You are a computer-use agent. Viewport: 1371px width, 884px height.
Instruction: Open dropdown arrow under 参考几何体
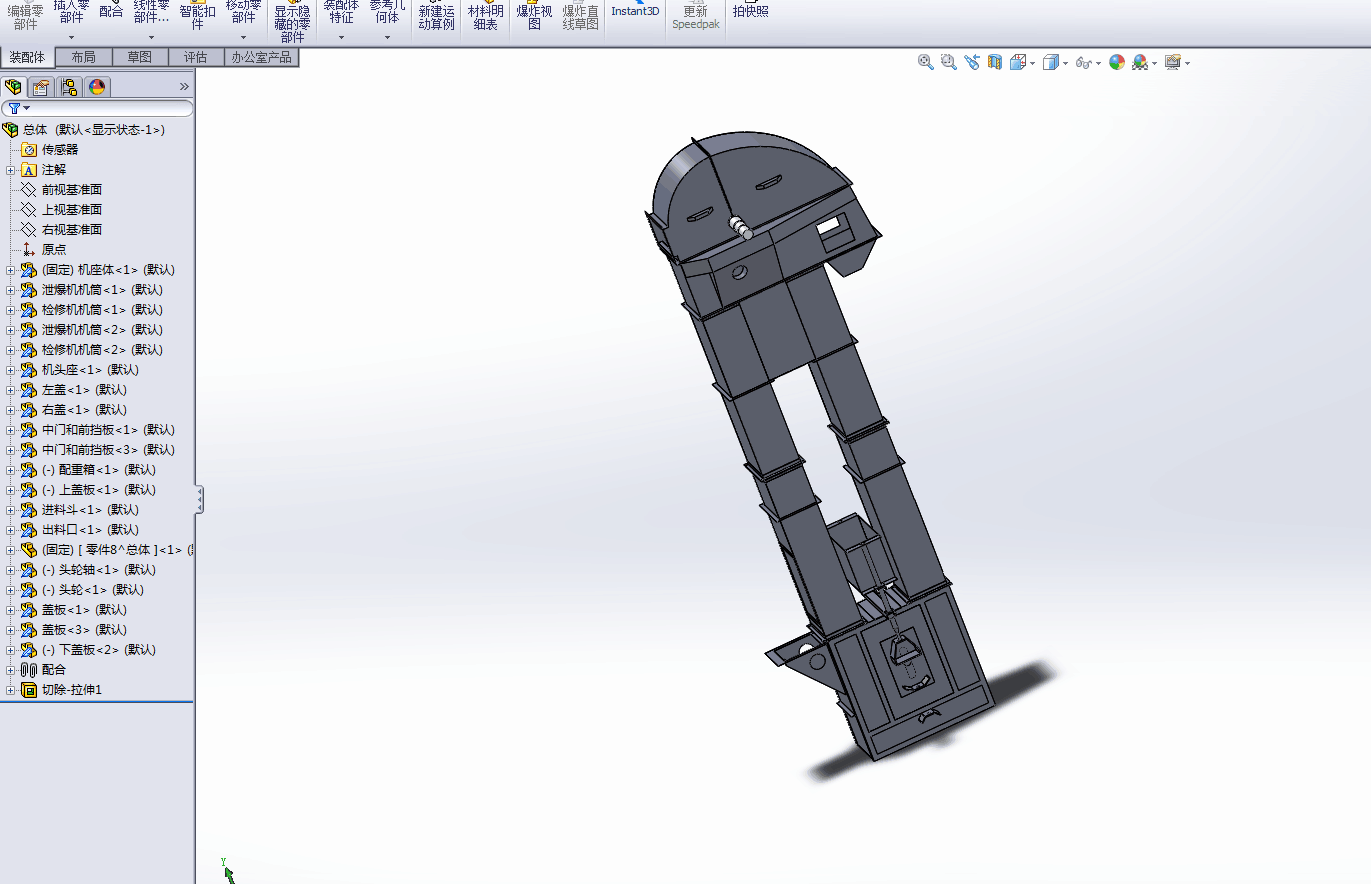388,38
